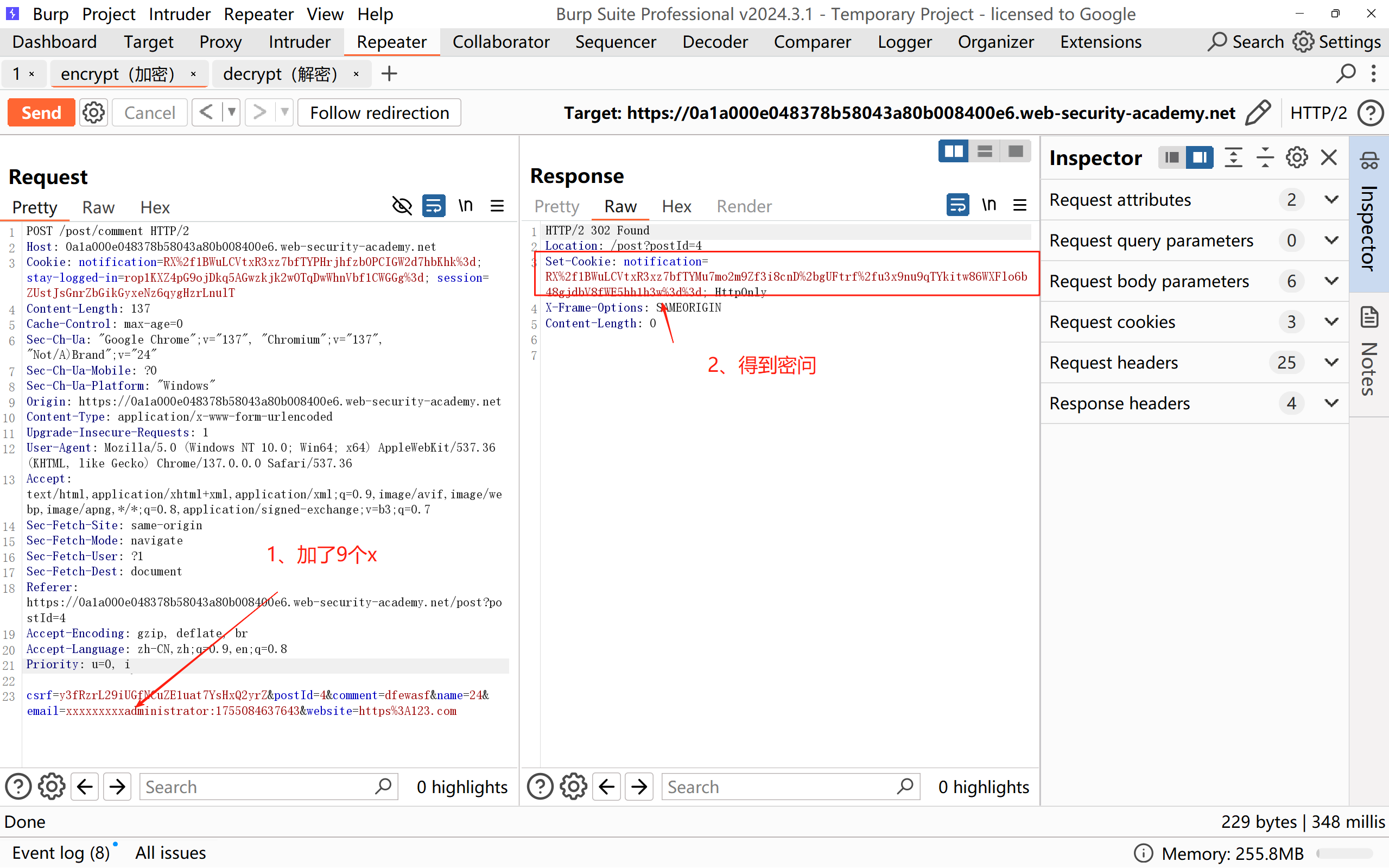This screenshot has width=1389, height=868.
Task: Open the history back dropdown arrow
Action: [x=231, y=112]
